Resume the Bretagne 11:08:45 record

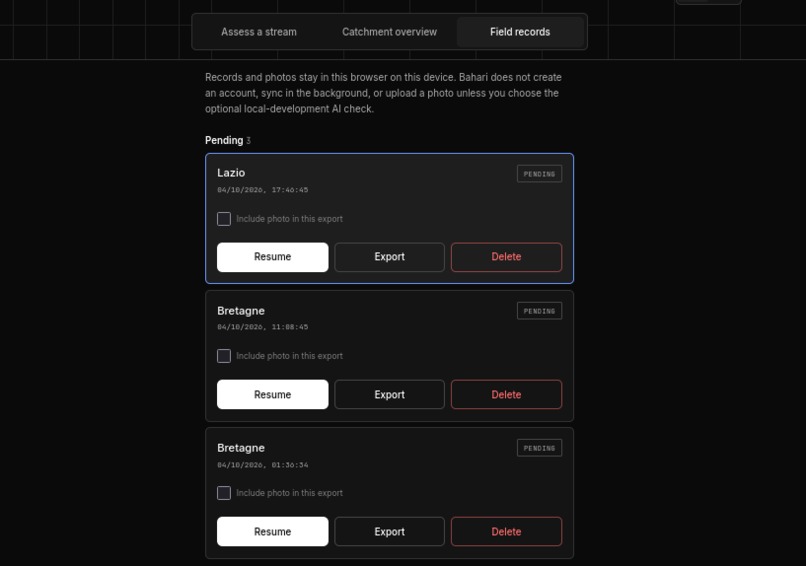[272, 394]
